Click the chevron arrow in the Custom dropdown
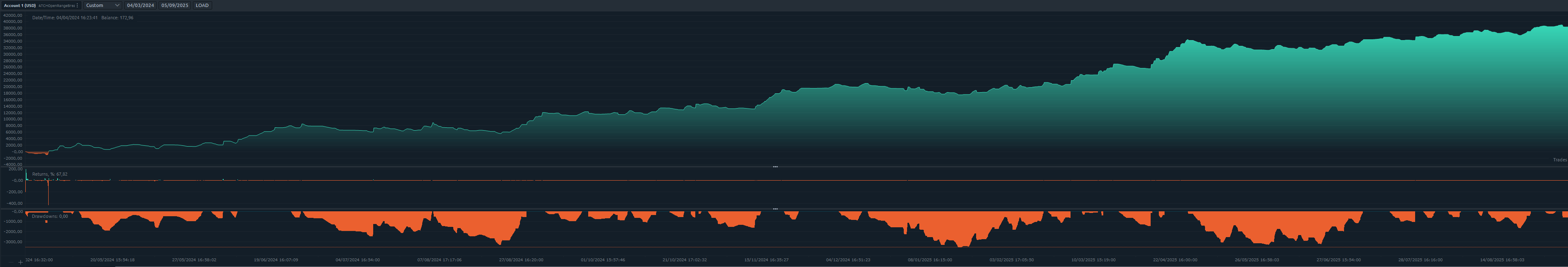This screenshot has height=267, width=1568. 117,5
